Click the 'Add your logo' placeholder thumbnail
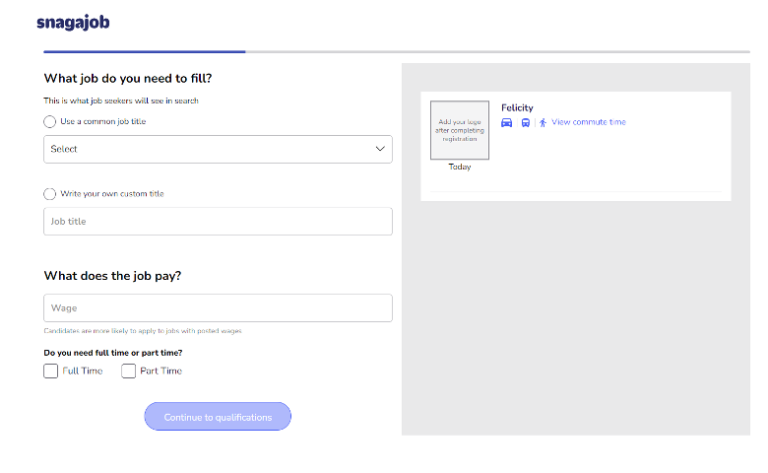 click(459, 130)
